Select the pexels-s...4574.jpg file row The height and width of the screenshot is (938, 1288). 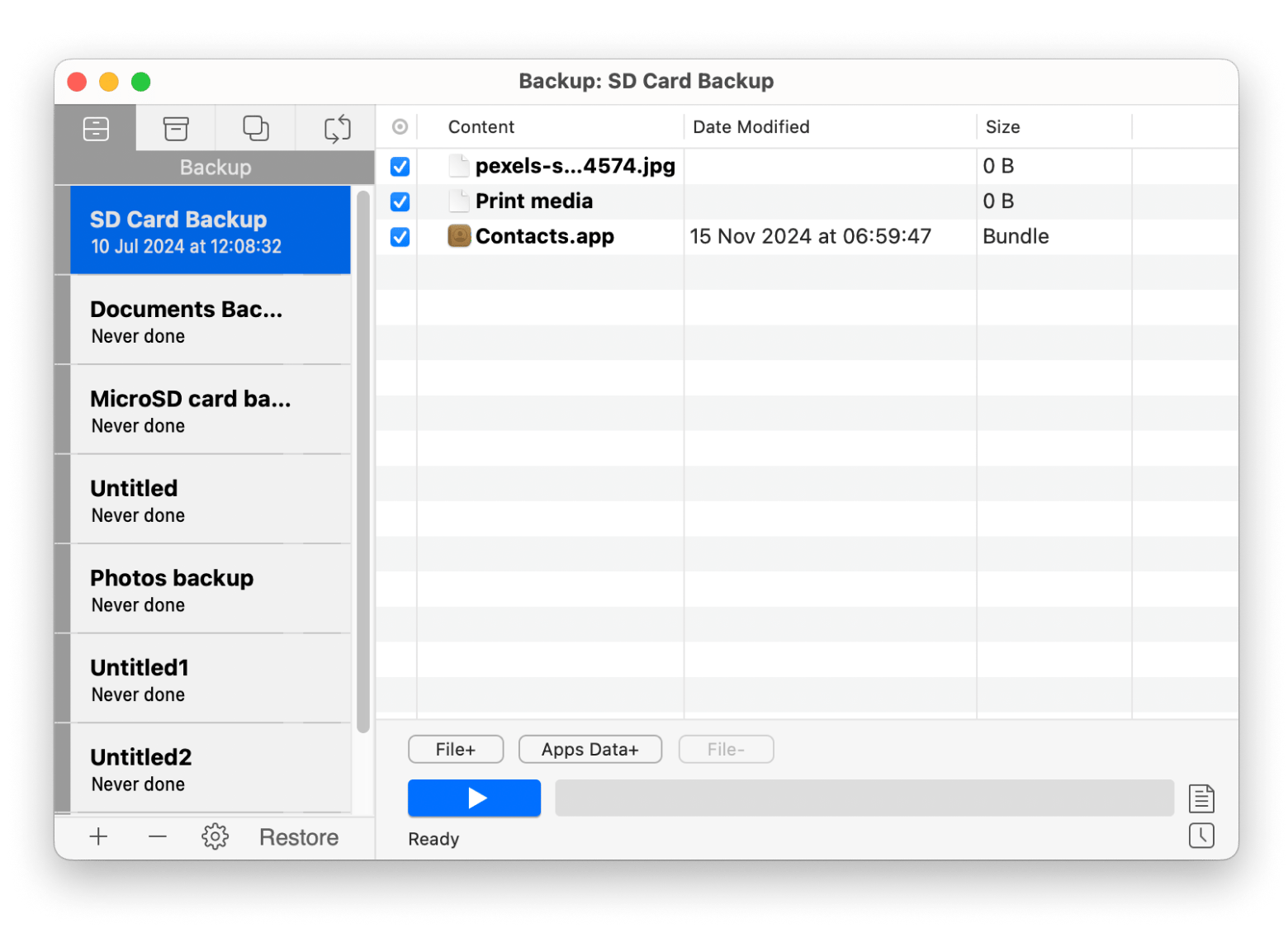807,167
